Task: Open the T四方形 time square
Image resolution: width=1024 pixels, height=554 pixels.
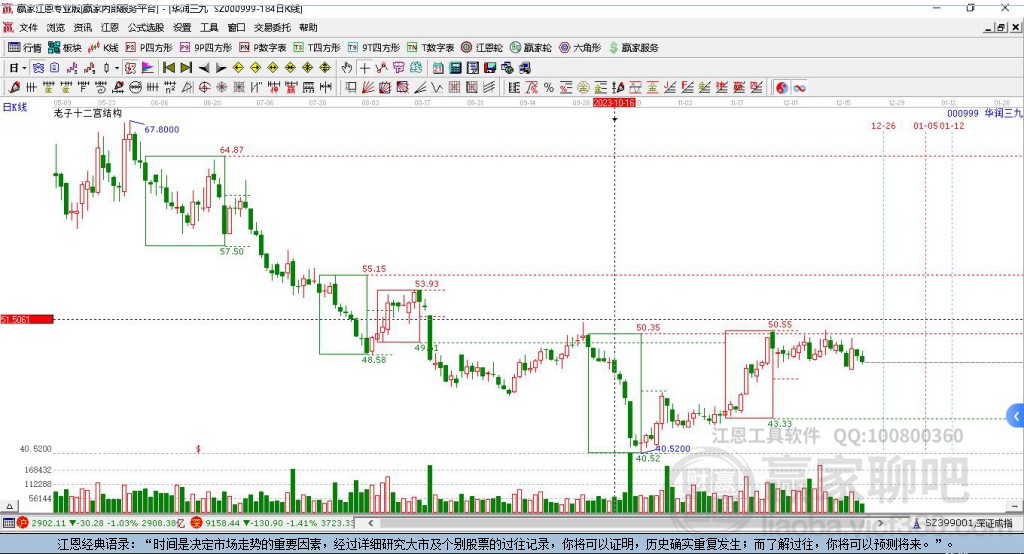Action: (x=317, y=48)
